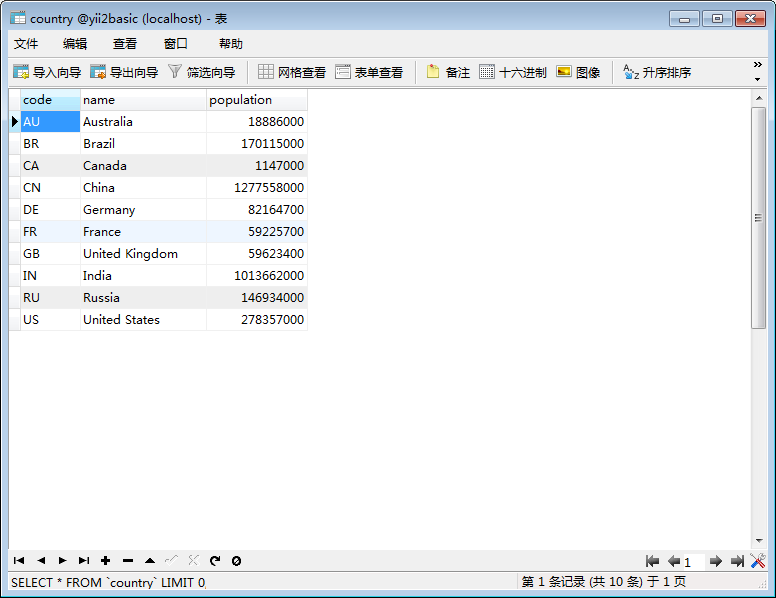
Task: Select Canada population 1147000 cell
Action: click(257, 165)
